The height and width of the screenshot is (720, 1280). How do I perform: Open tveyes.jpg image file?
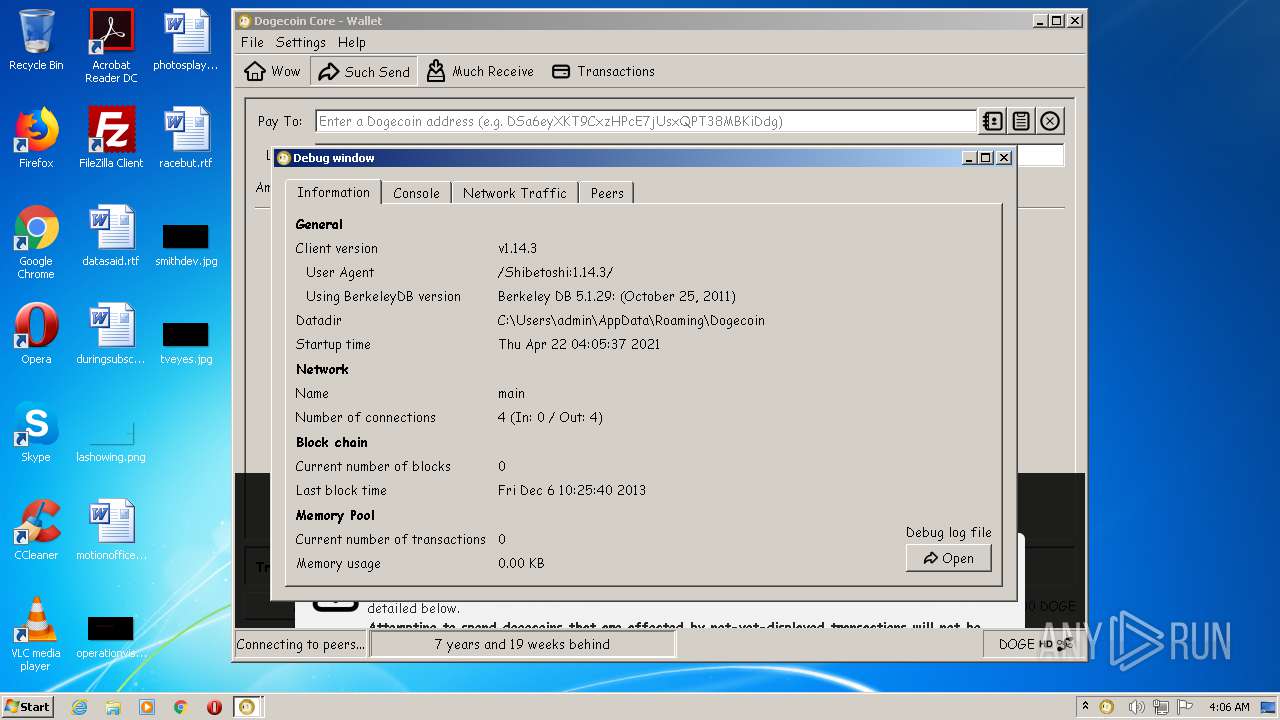pyautogui.click(x=186, y=341)
